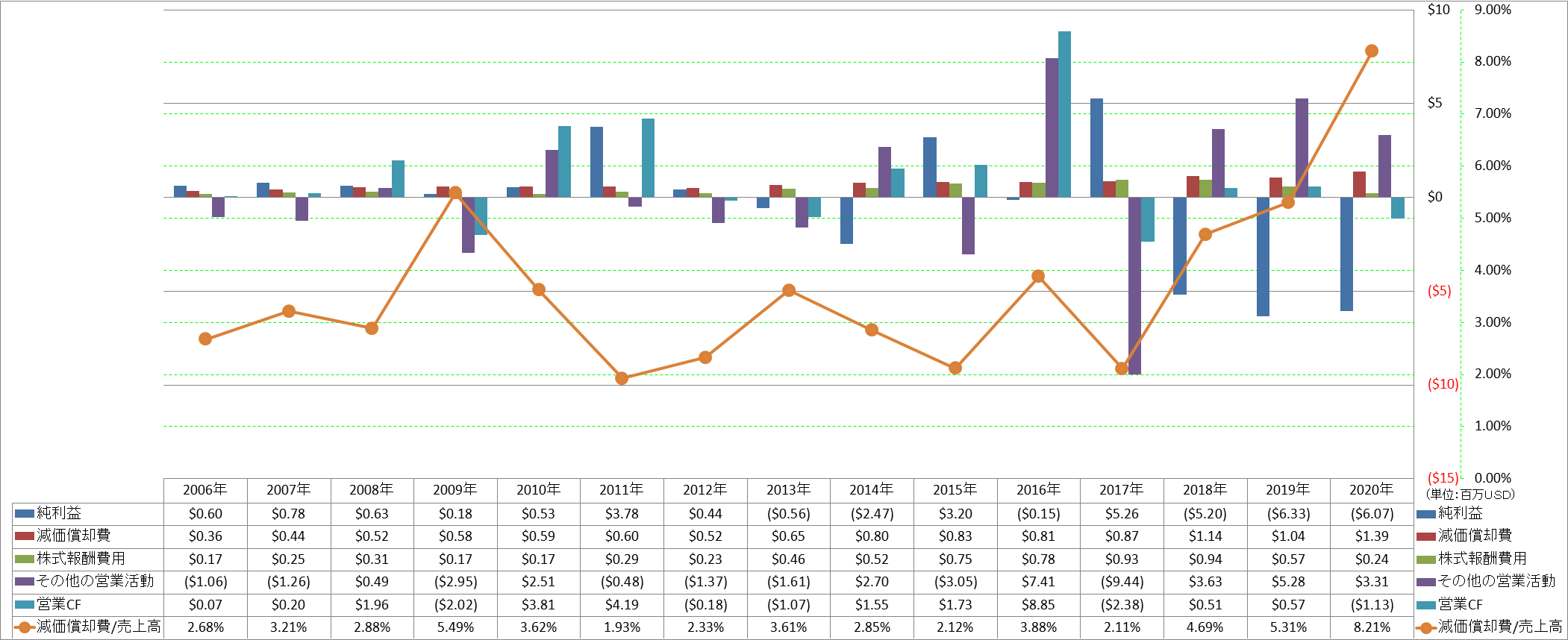Click the 5.00% right axis label
This screenshot has width=1568, height=640.
(1493, 218)
